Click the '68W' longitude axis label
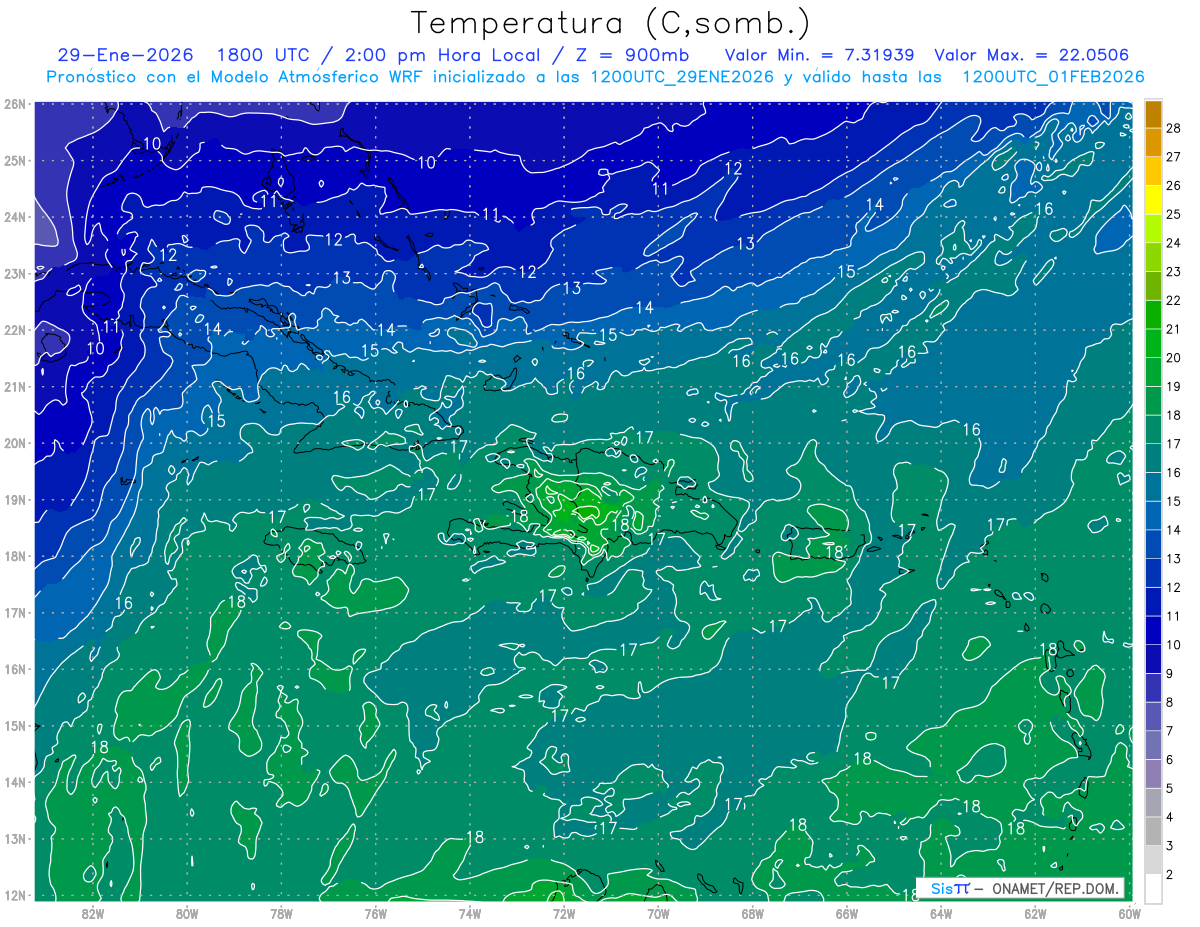 (752, 913)
